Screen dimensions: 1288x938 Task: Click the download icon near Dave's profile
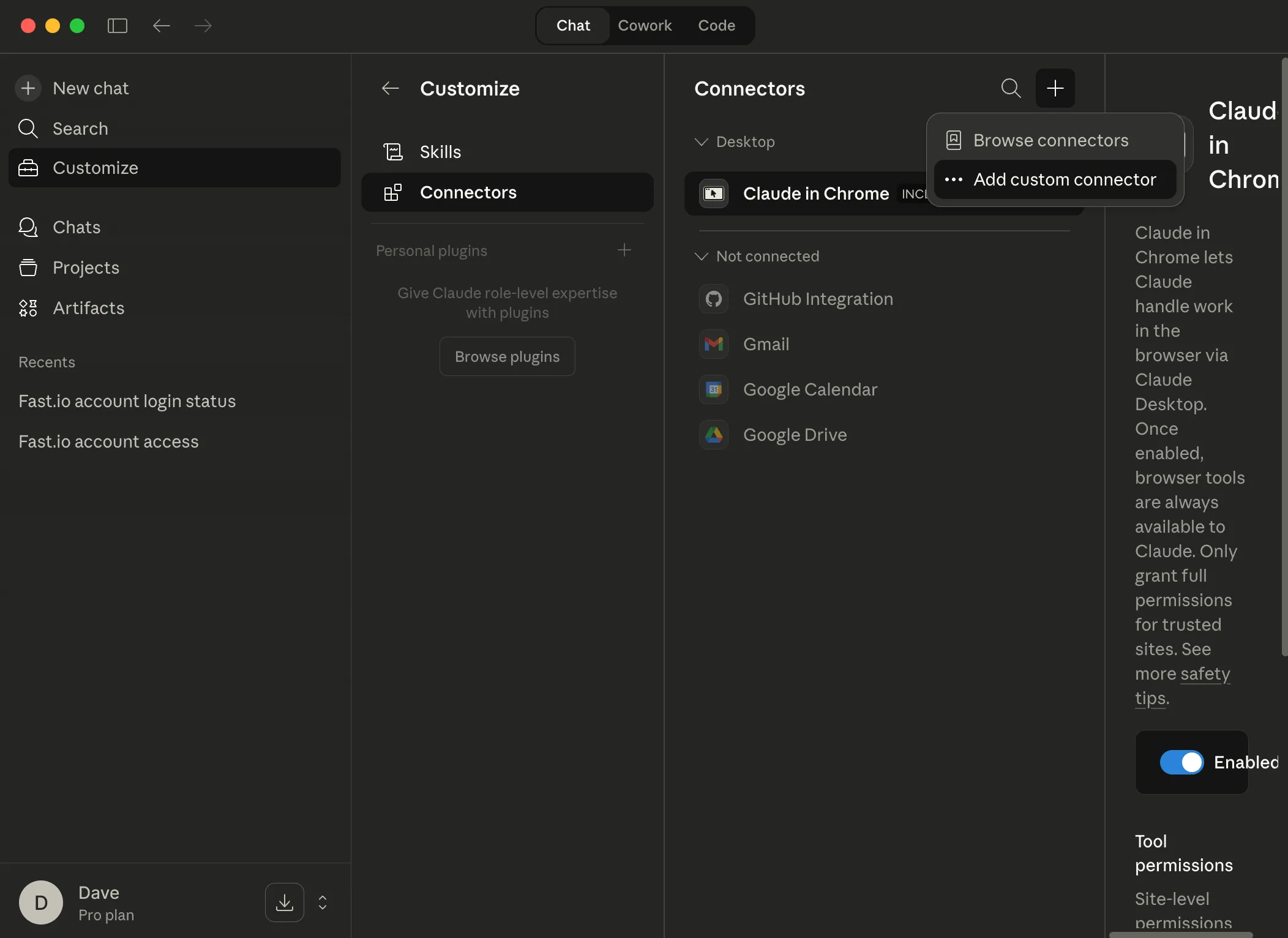(284, 902)
